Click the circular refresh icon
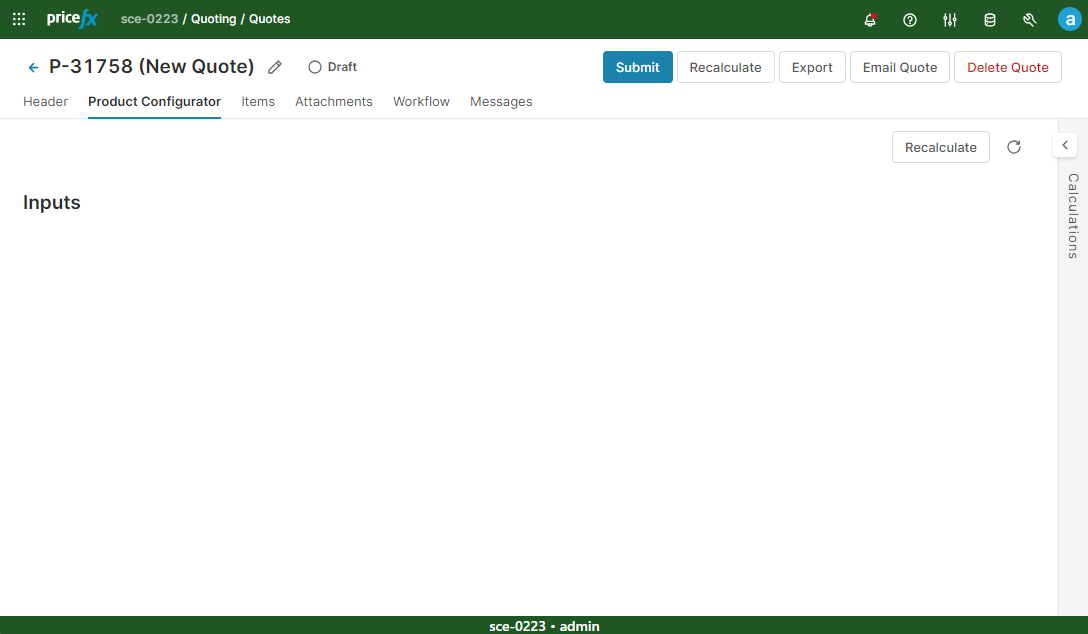This screenshot has width=1088, height=634. (x=1014, y=147)
